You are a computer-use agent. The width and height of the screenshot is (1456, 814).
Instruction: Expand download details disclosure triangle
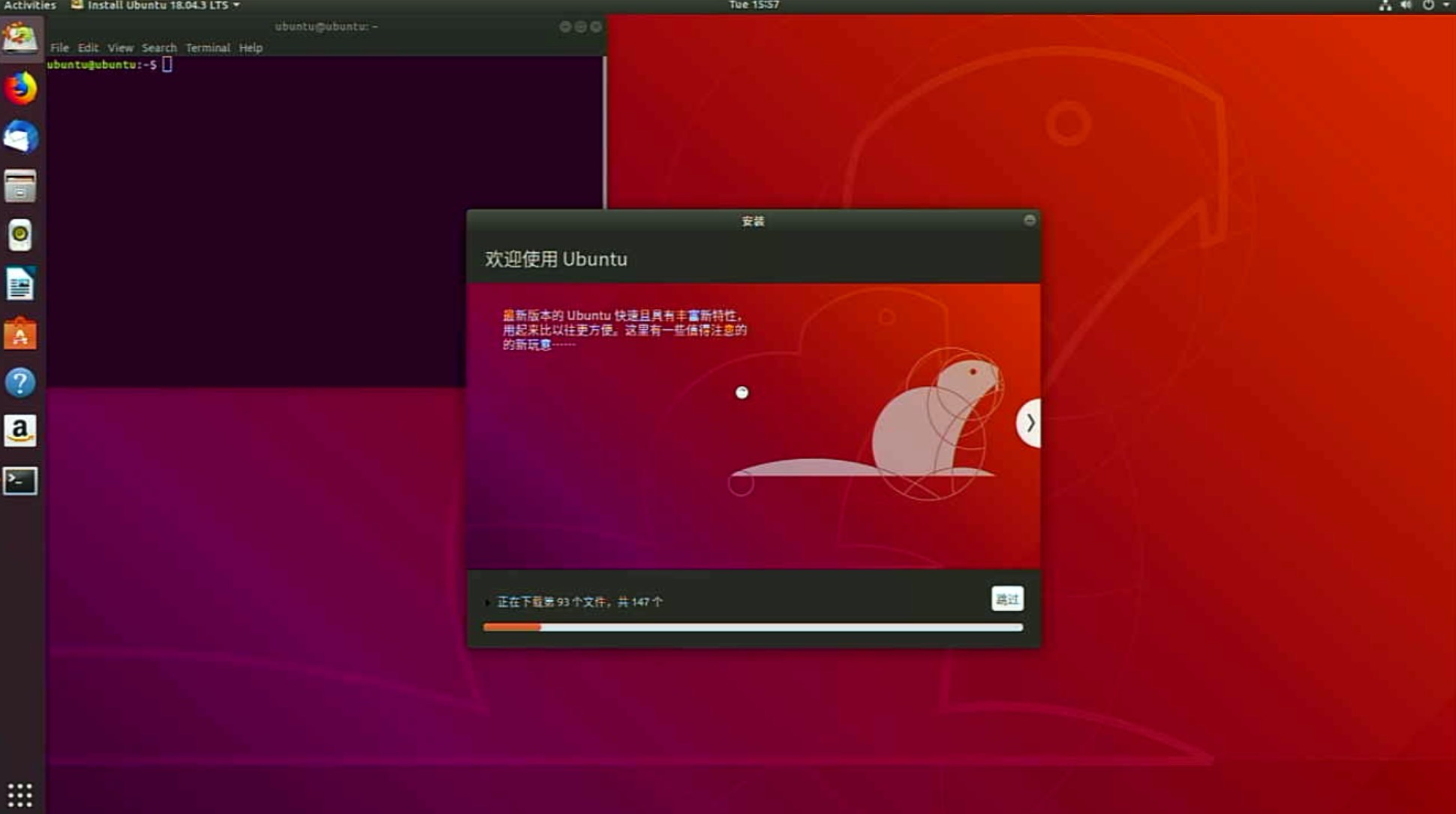(488, 602)
